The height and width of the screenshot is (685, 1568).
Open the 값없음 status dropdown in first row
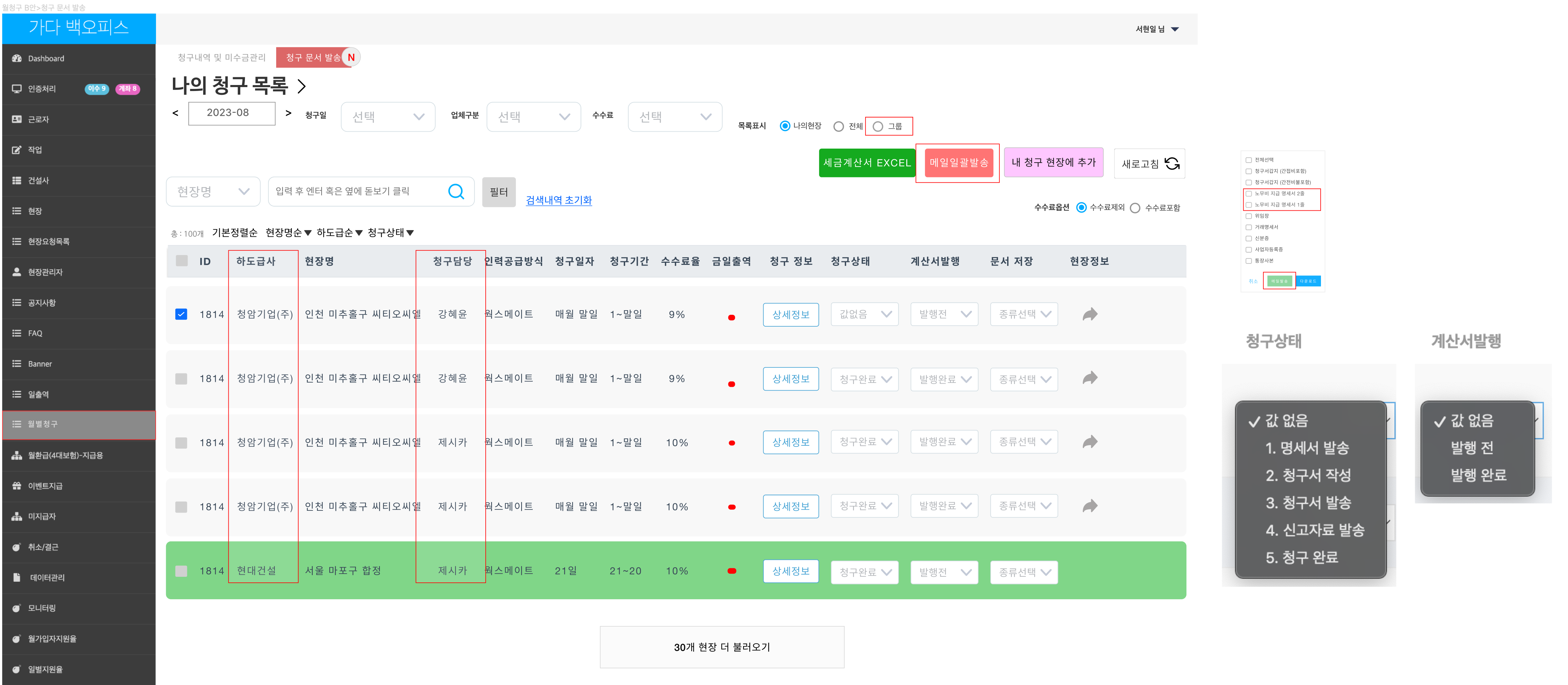coord(864,314)
